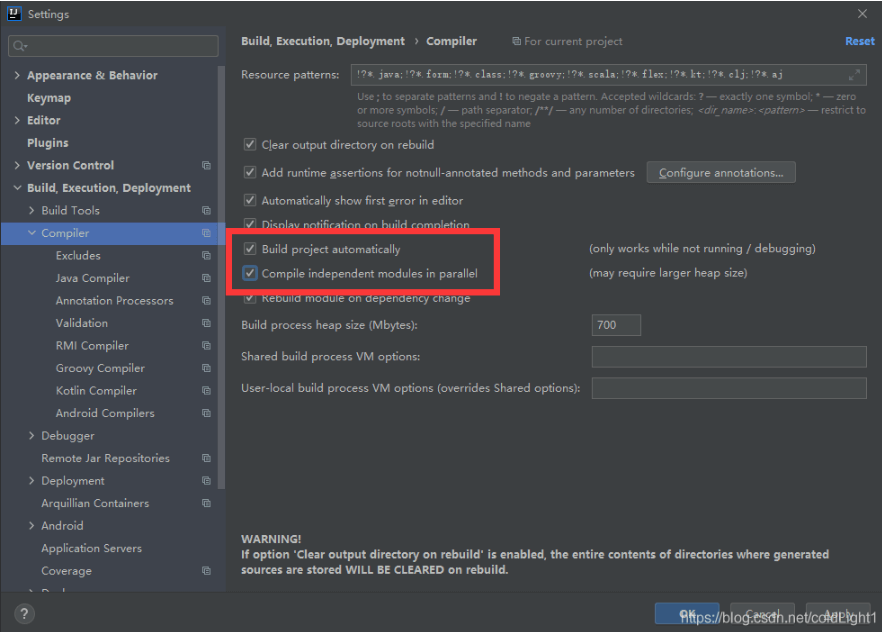The height and width of the screenshot is (632, 882).
Task: Expand the Build Tools node
Action: coord(32,210)
